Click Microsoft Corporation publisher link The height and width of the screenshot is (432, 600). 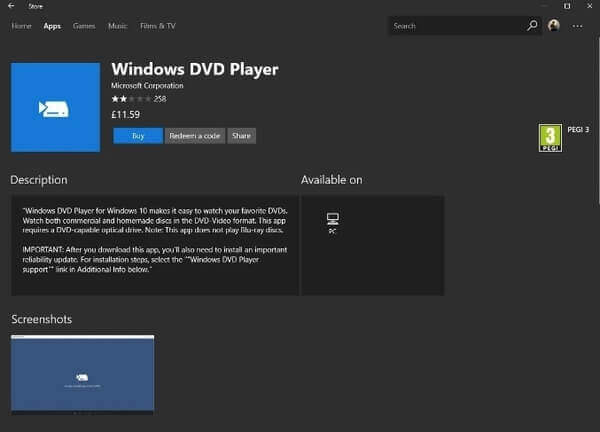pyautogui.click(x=147, y=86)
